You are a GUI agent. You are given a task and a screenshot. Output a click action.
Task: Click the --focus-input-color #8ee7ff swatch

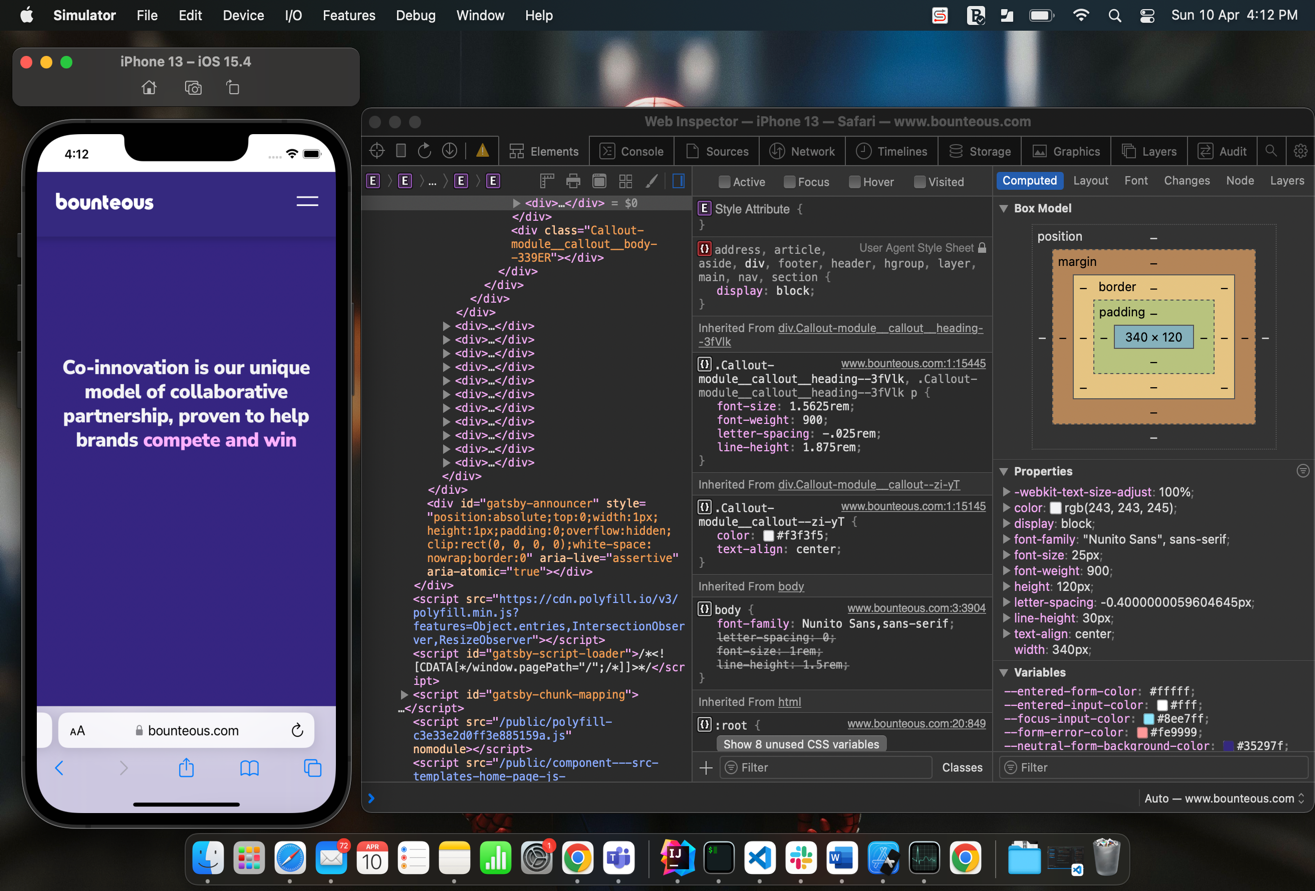tap(1149, 719)
